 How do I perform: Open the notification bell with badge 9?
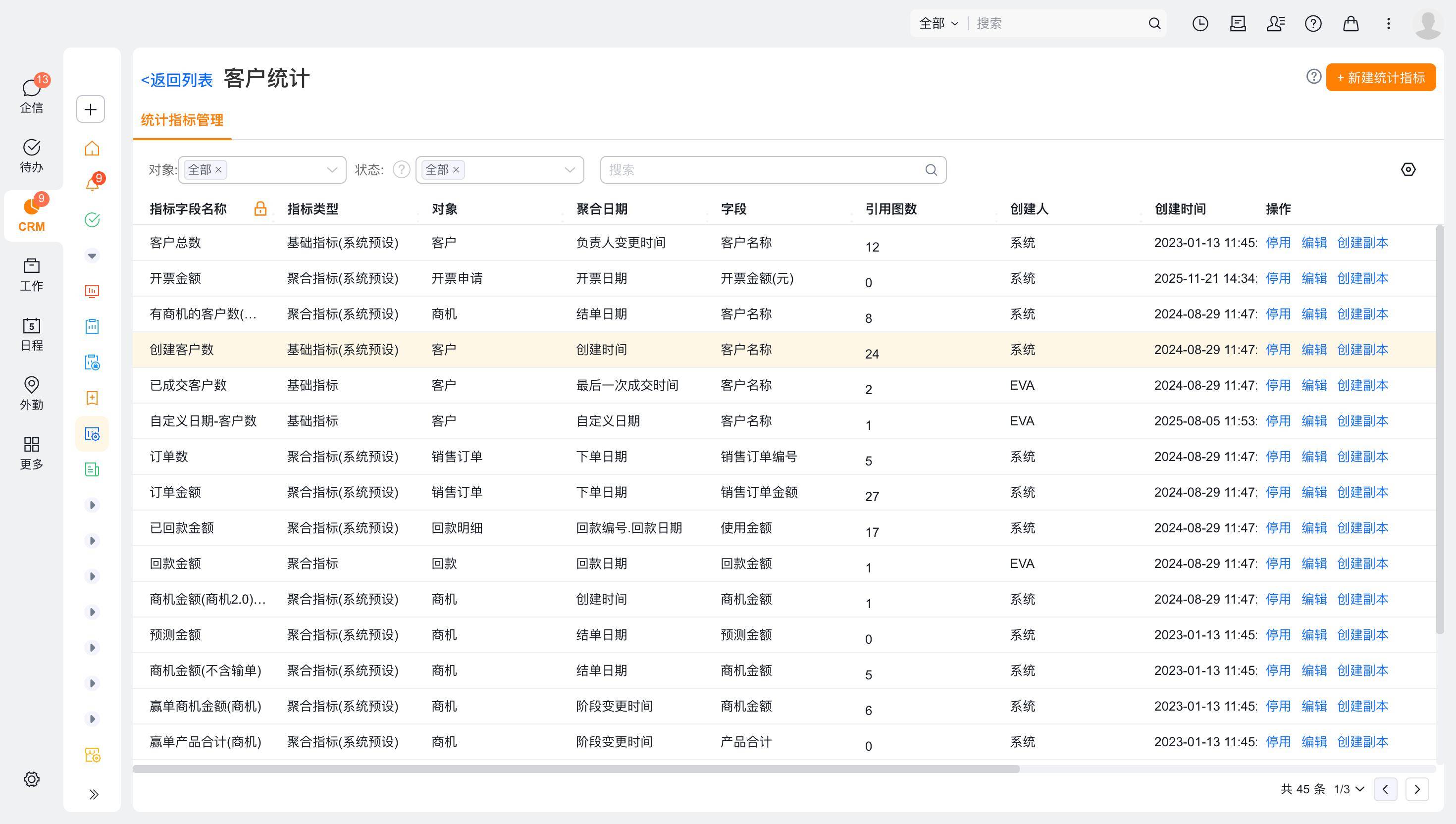[93, 183]
